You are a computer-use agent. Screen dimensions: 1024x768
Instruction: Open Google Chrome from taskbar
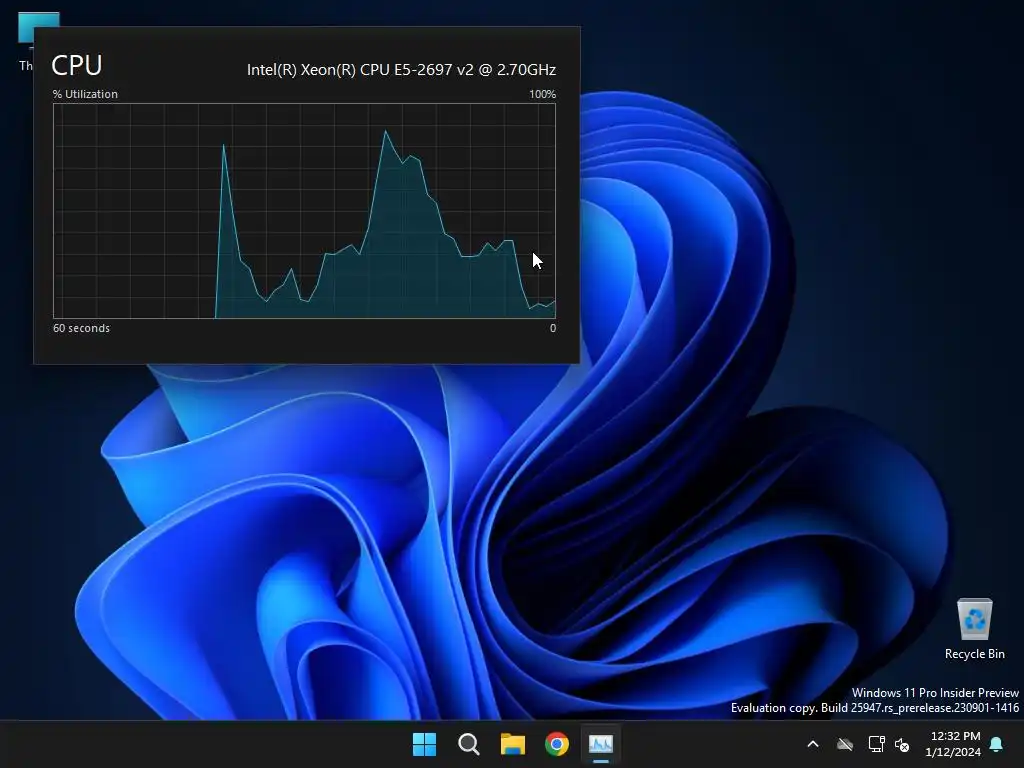tap(557, 744)
